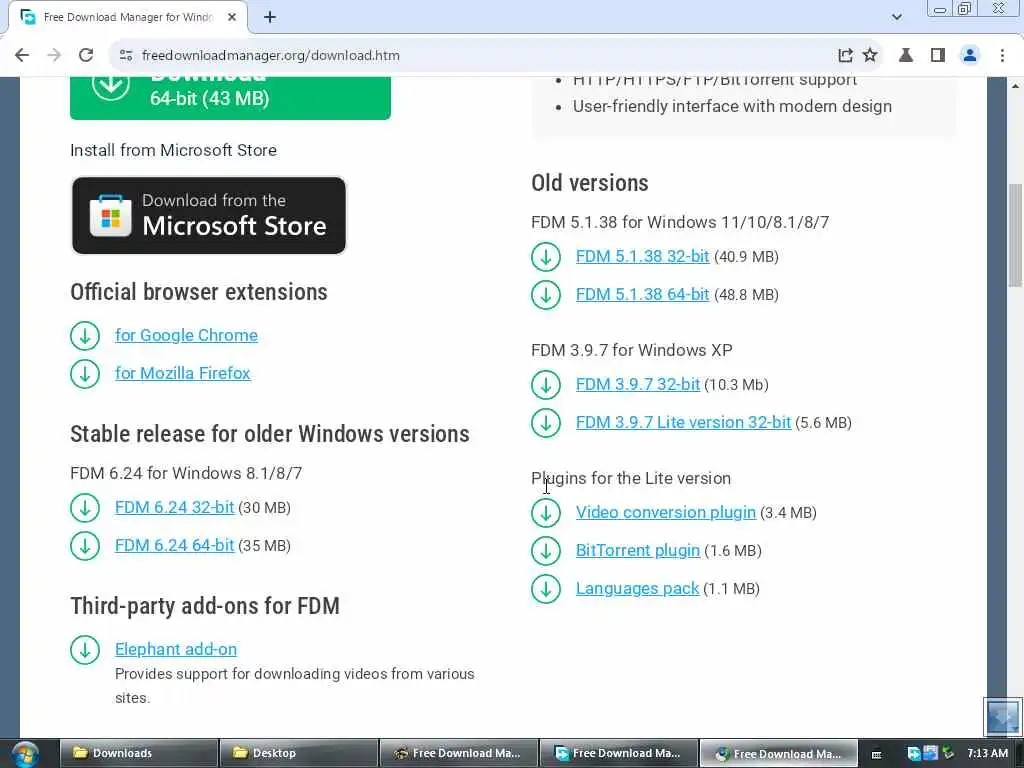Click the keyboard icon in the system tray
1024x768 pixels.
pyautogui.click(x=876, y=754)
